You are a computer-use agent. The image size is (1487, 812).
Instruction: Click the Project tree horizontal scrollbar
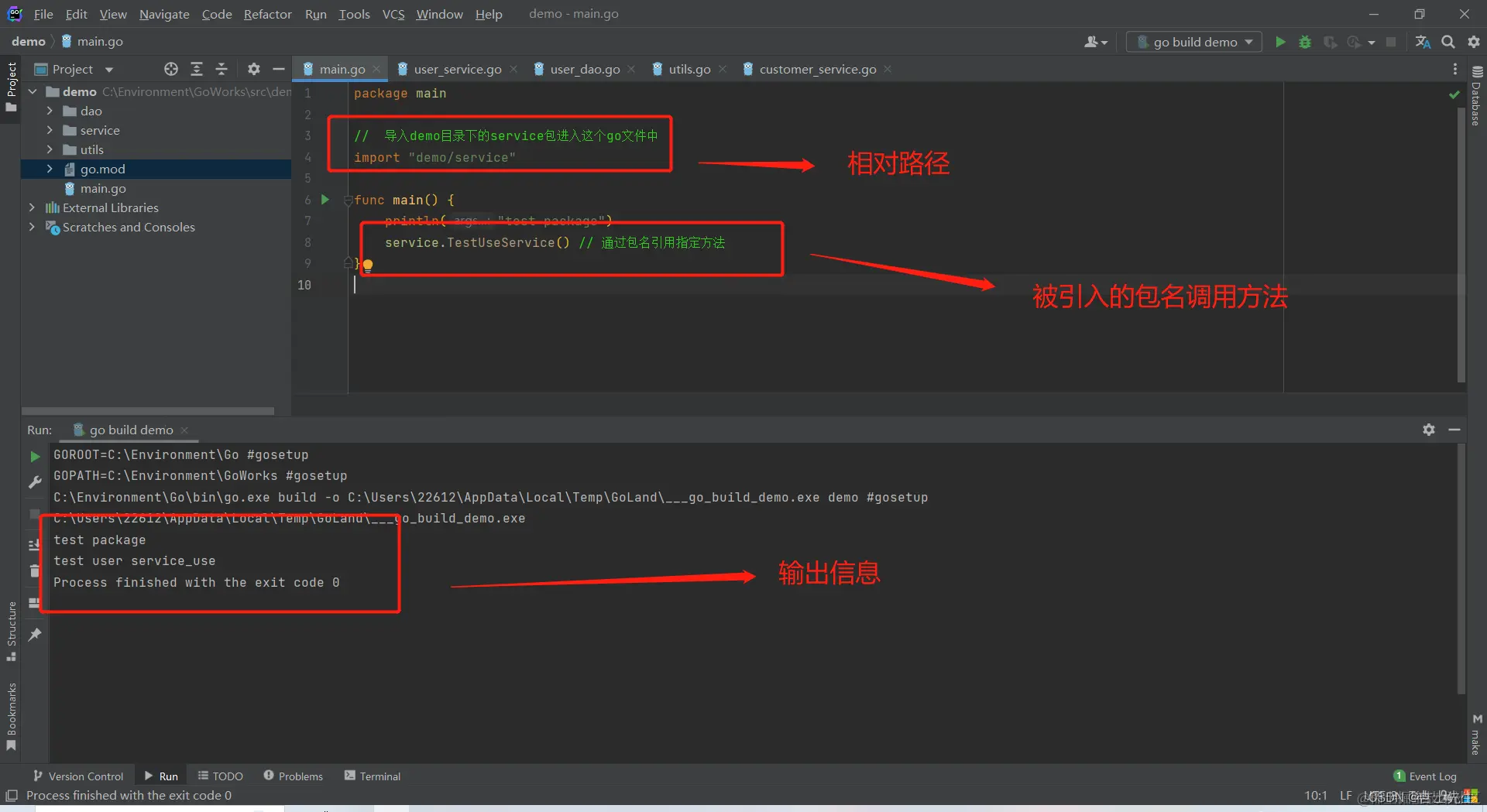click(x=148, y=411)
